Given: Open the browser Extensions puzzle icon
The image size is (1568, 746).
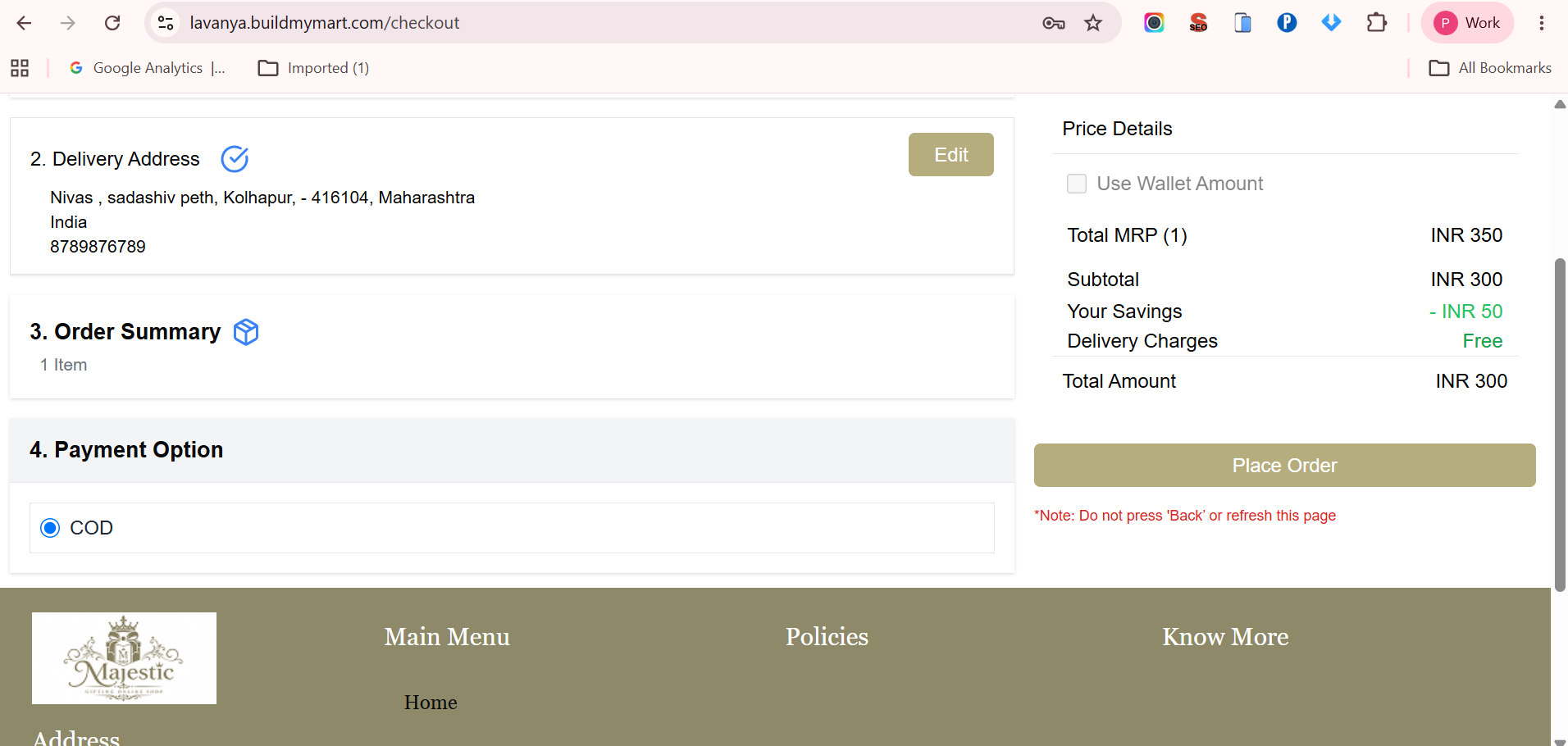Looking at the screenshot, I should click(1376, 23).
